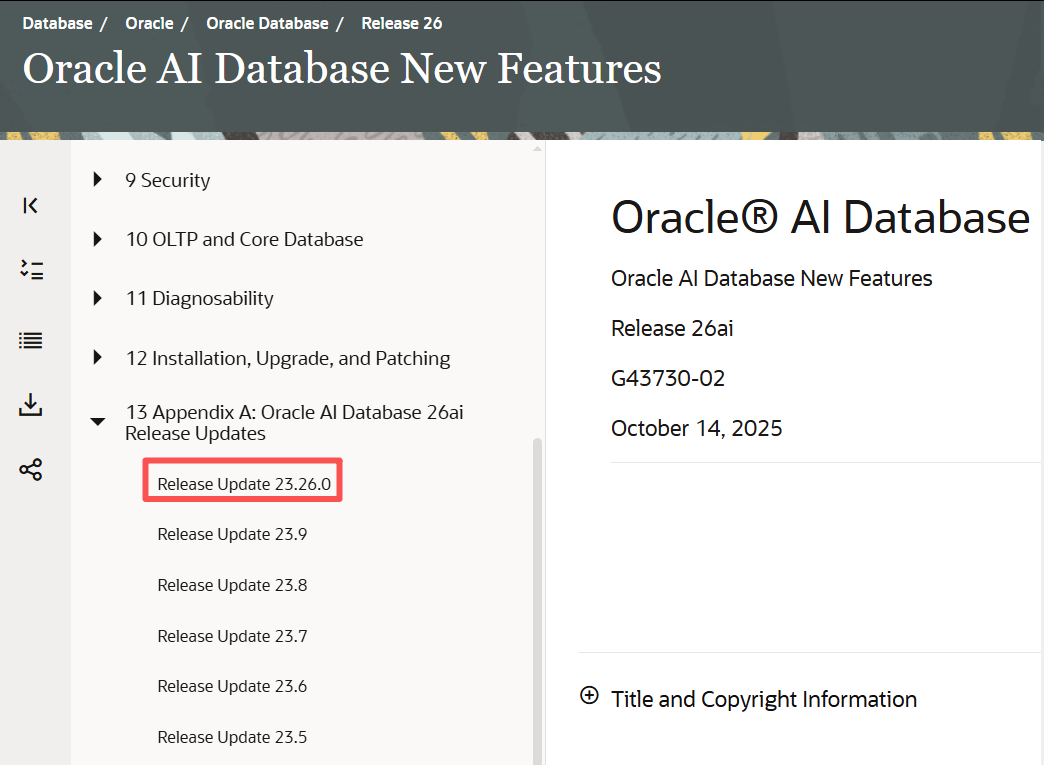Expand Title and Copyright Information plus icon

tap(589, 696)
